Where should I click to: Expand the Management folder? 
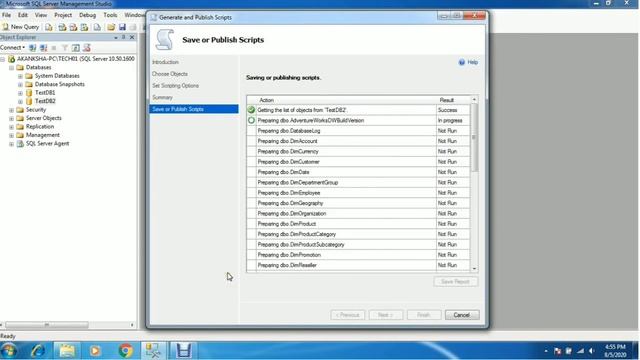[x=11, y=136]
